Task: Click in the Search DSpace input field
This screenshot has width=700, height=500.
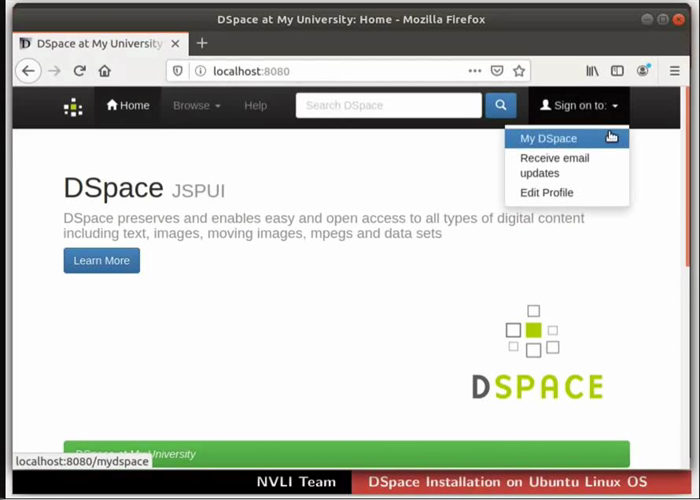Action: click(388, 105)
